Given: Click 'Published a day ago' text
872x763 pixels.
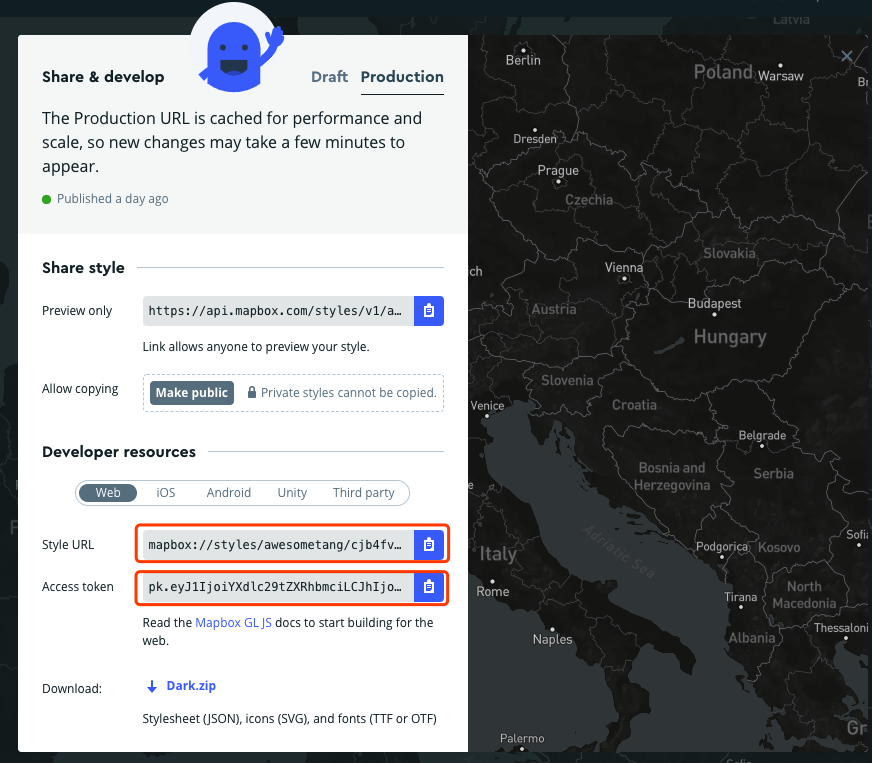Looking at the screenshot, I should point(112,199).
